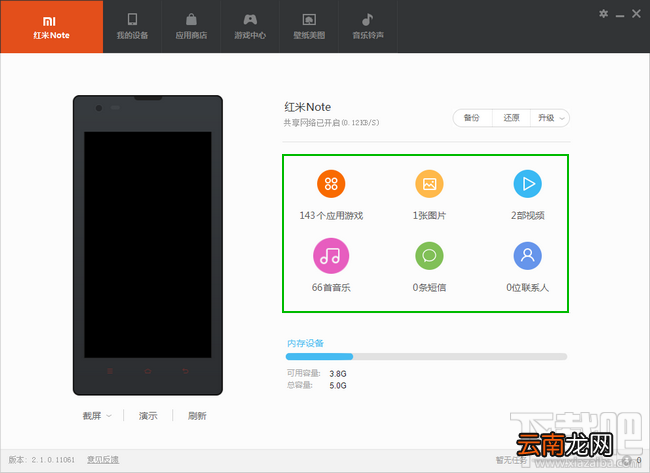This screenshot has height=473, width=650.
Task: Click the storage capacity progress bar
Action: [426, 357]
